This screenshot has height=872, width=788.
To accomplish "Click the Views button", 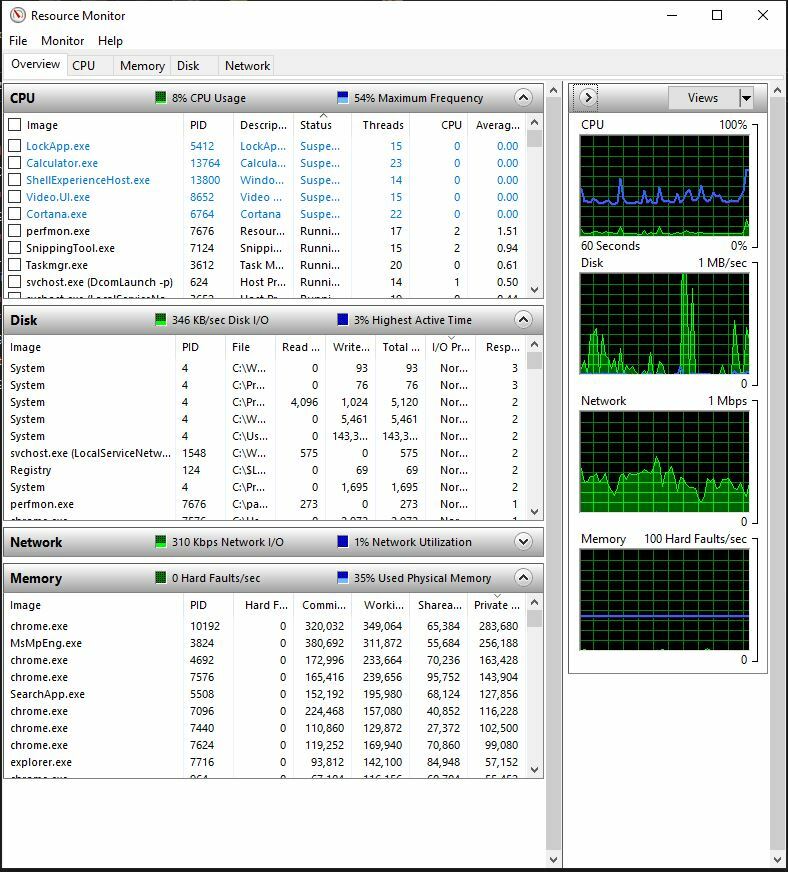I will tap(703, 98).
